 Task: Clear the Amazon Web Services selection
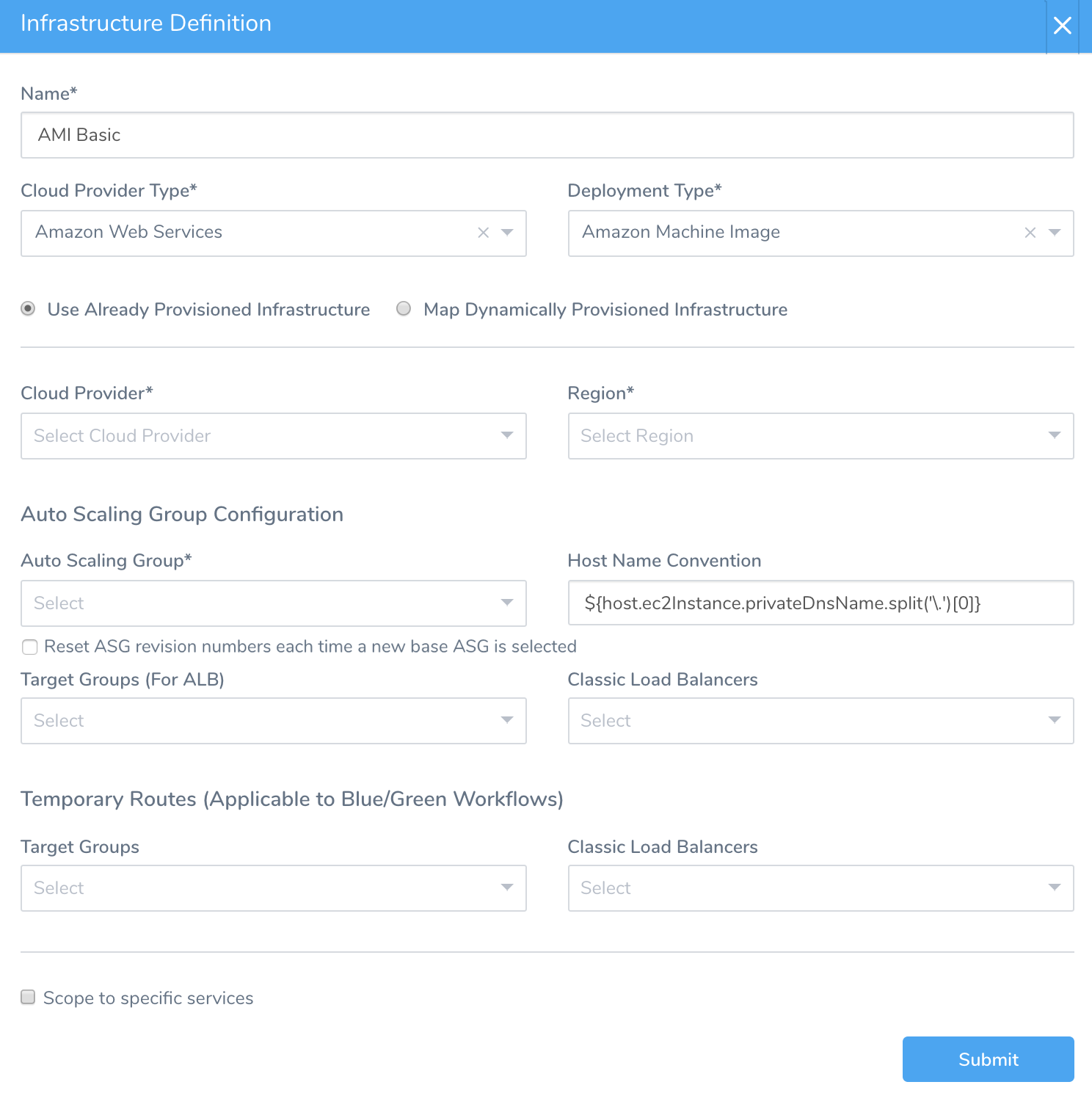point(483,233)
